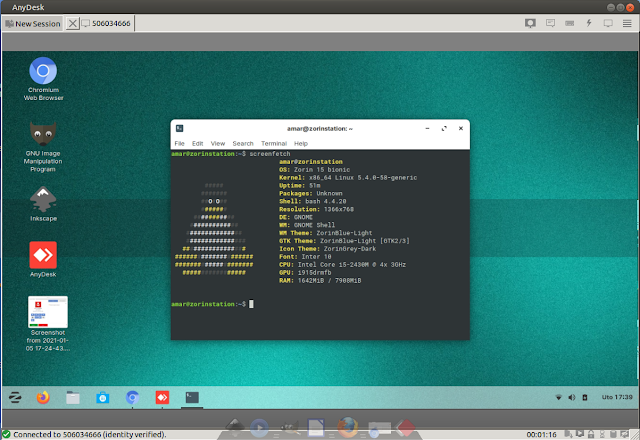Screen dimensions: 640x440
Task: Close the 506034666 session tab with X
Action: pyautogui.click(x=72, y=24)
